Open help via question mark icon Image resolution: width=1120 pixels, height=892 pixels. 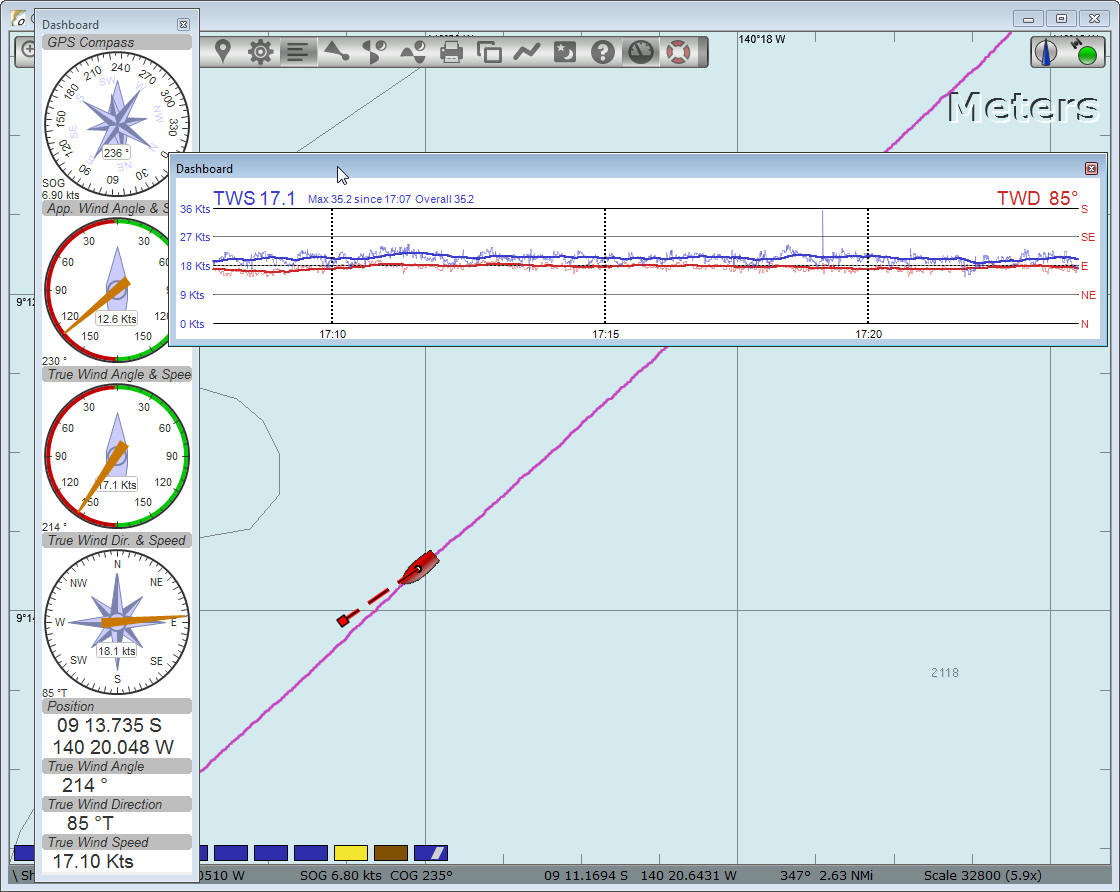[x=602, y=52]
